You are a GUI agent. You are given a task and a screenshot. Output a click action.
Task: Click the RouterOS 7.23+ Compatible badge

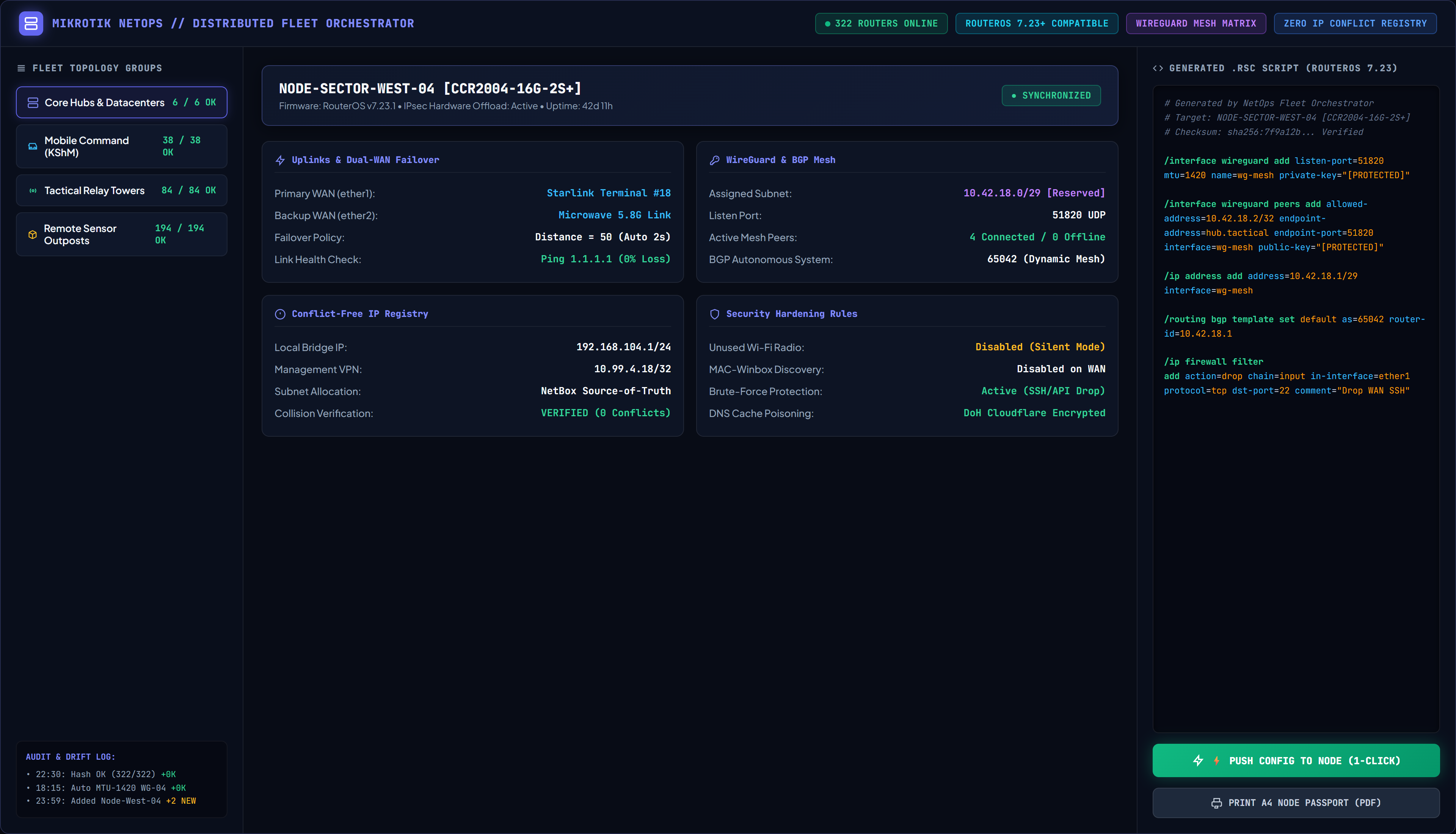pyautogui.click(x=1036, y=24)
